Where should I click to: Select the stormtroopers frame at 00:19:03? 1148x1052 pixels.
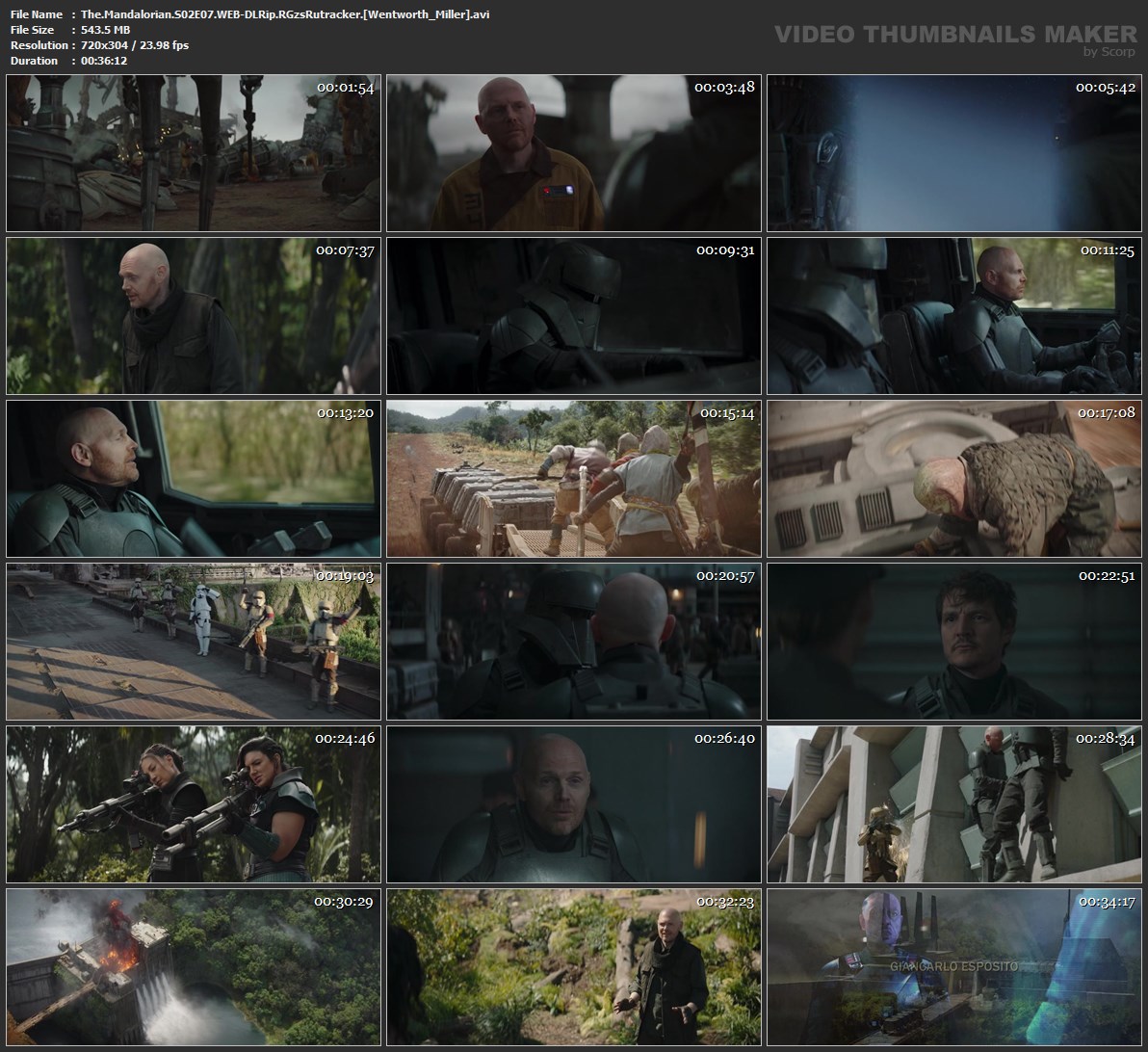pos(194,642)
